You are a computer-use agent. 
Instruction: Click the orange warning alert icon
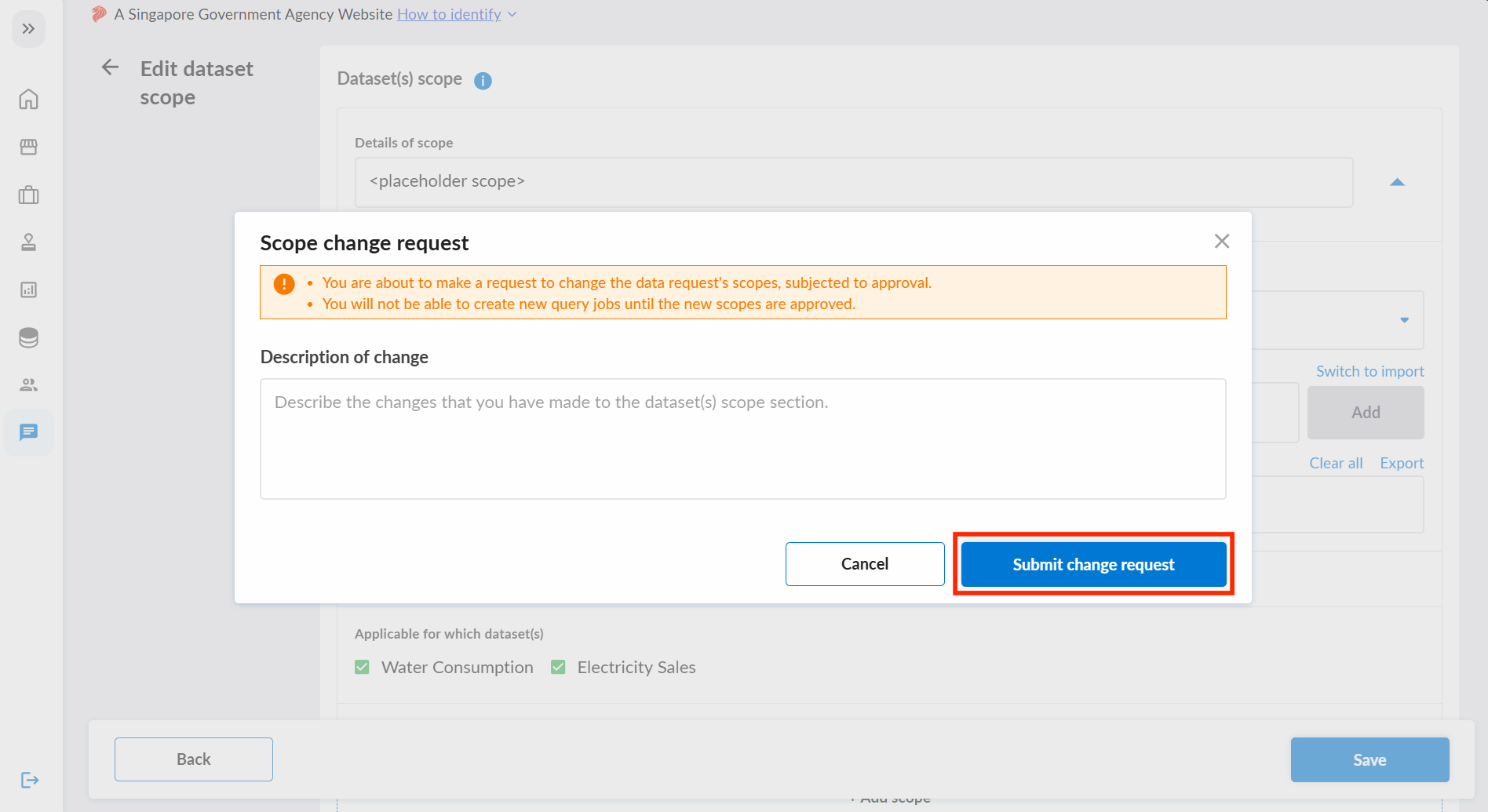(x=284, y=284)
